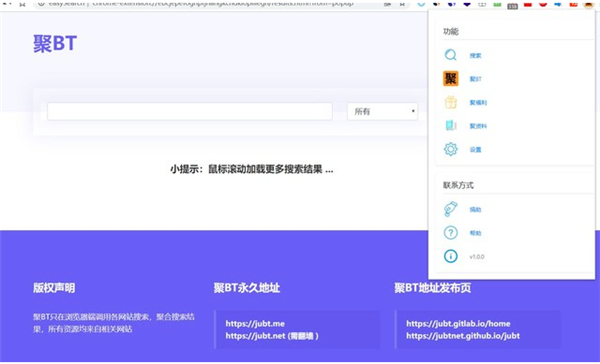Click the 聚BT永久地址 footer heading

[x=247, y=287]
